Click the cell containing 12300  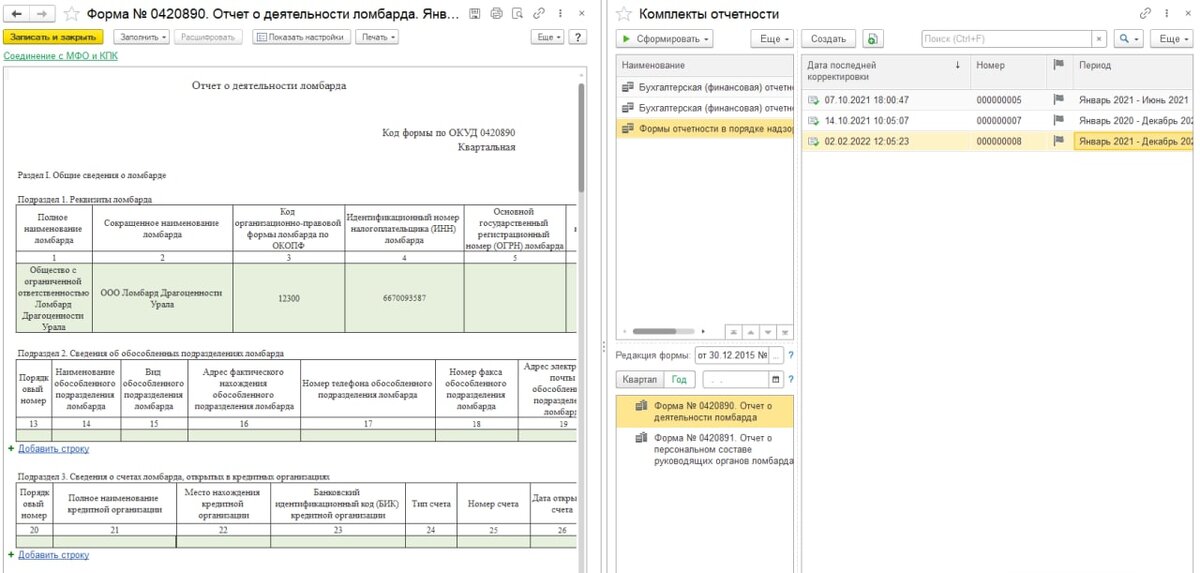[287, 298]
